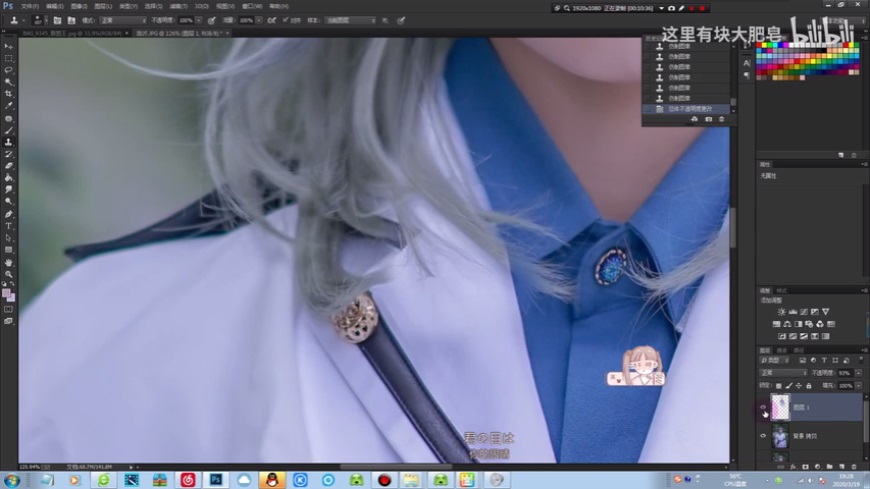Open the blend Mode dropdown in options bar
Viewport: 870px width, 489px height.
123,21
